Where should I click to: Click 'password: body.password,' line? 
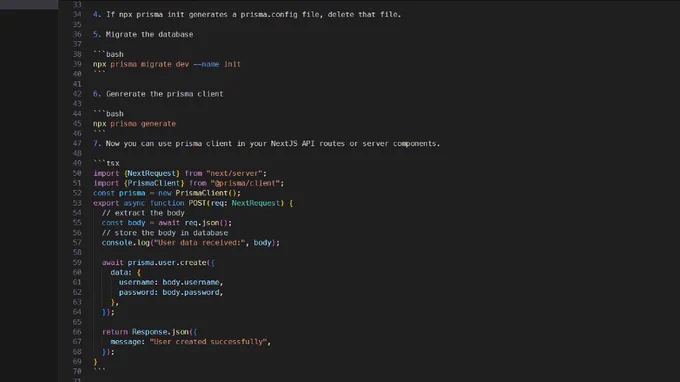171,292
